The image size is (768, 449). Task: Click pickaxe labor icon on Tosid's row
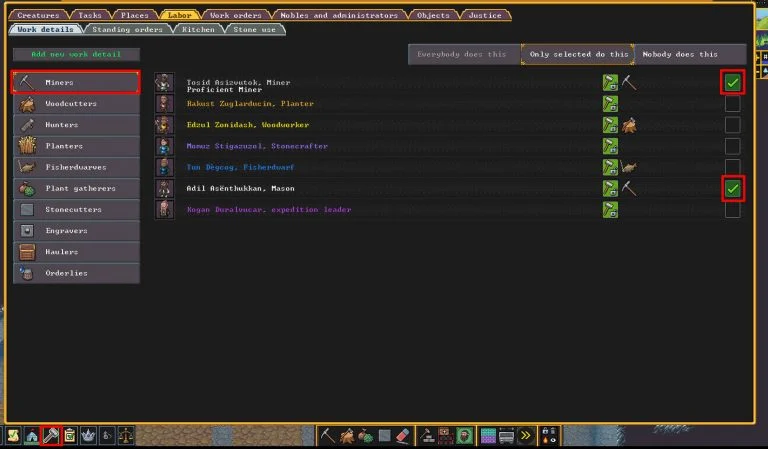click(629, 82)
